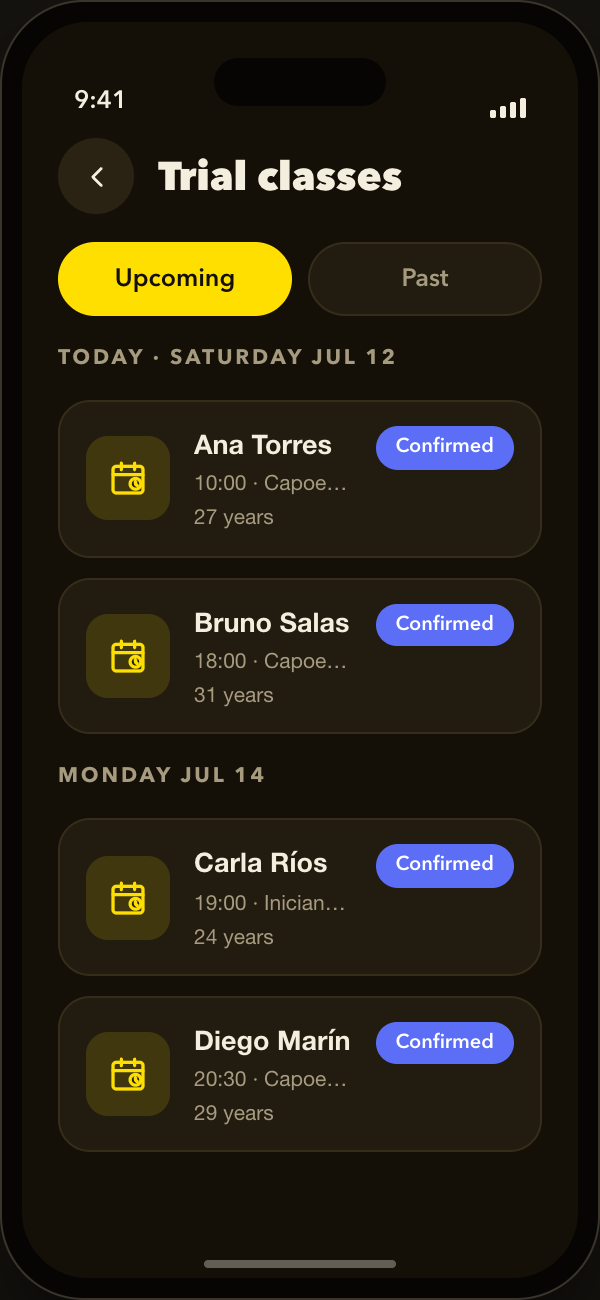
Task: Select Ana Torres Confirmed badge
Action: [445, 447]
